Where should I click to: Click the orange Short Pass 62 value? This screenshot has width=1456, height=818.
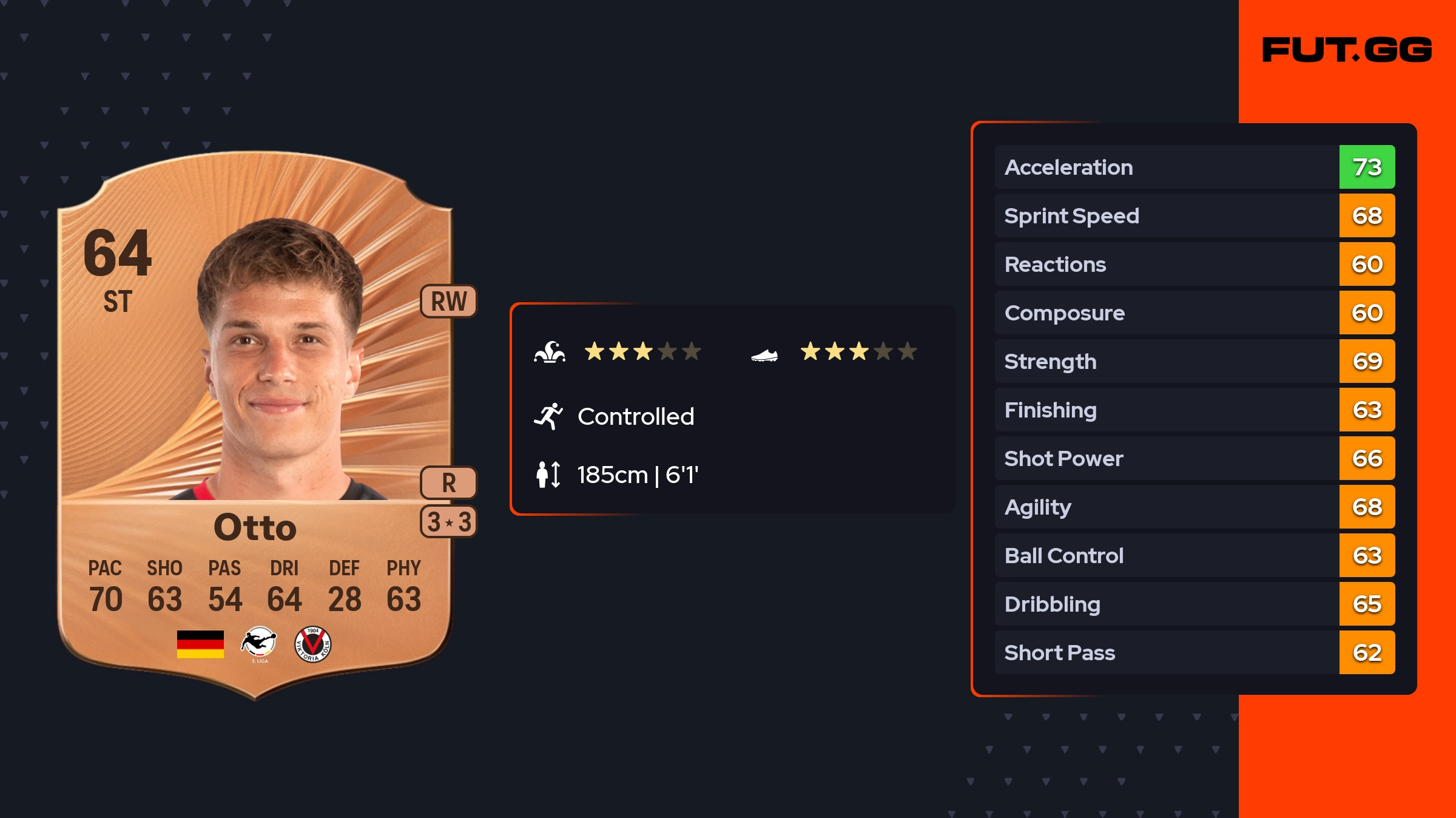[x=1367, y=652]
